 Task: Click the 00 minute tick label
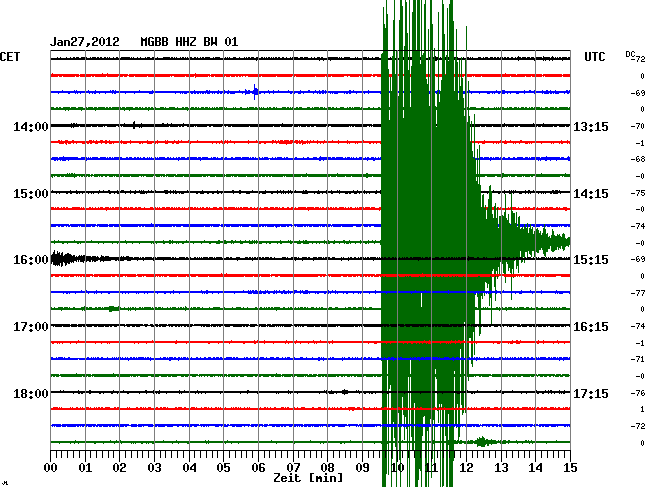51,468
